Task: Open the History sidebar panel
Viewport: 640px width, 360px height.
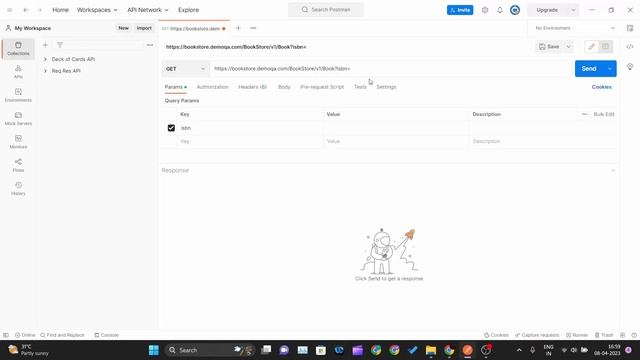Action: pyautogui.click(x=18, y=188)
